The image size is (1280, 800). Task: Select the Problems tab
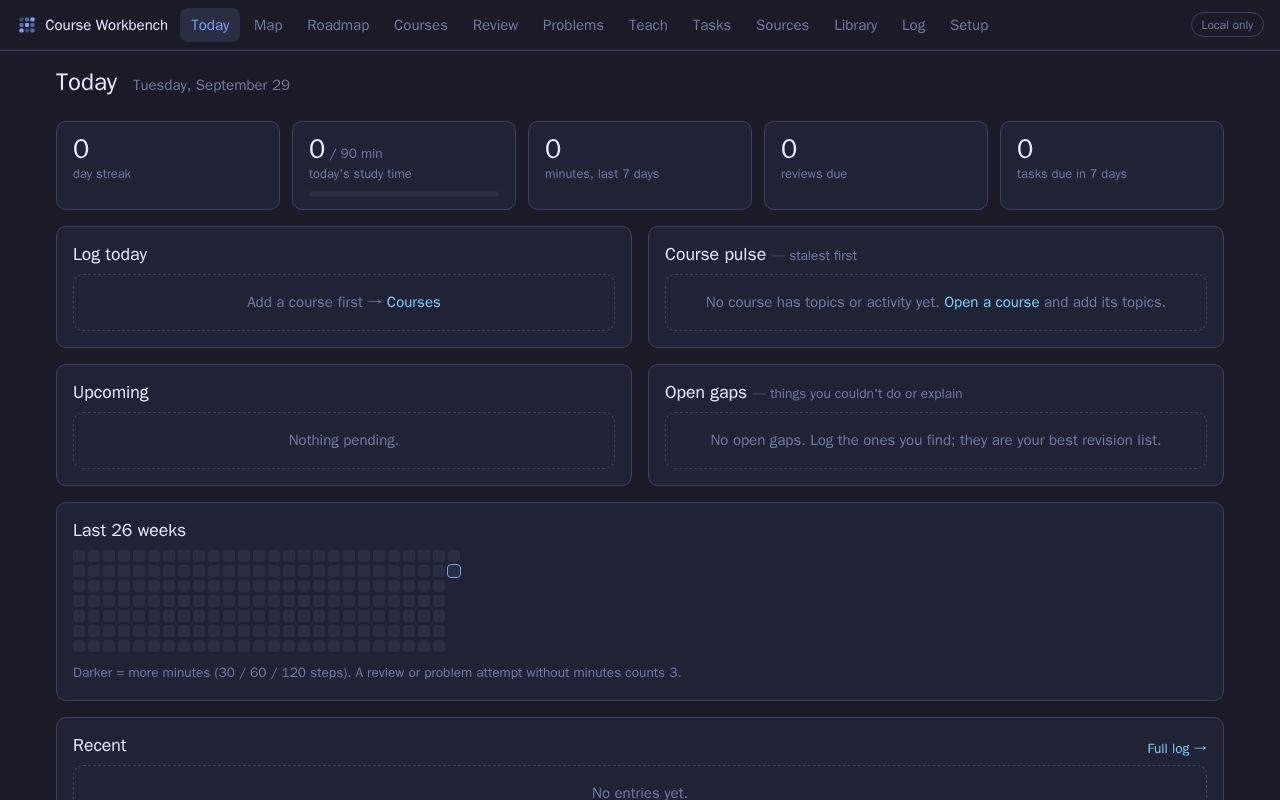(x=573, y=25)
